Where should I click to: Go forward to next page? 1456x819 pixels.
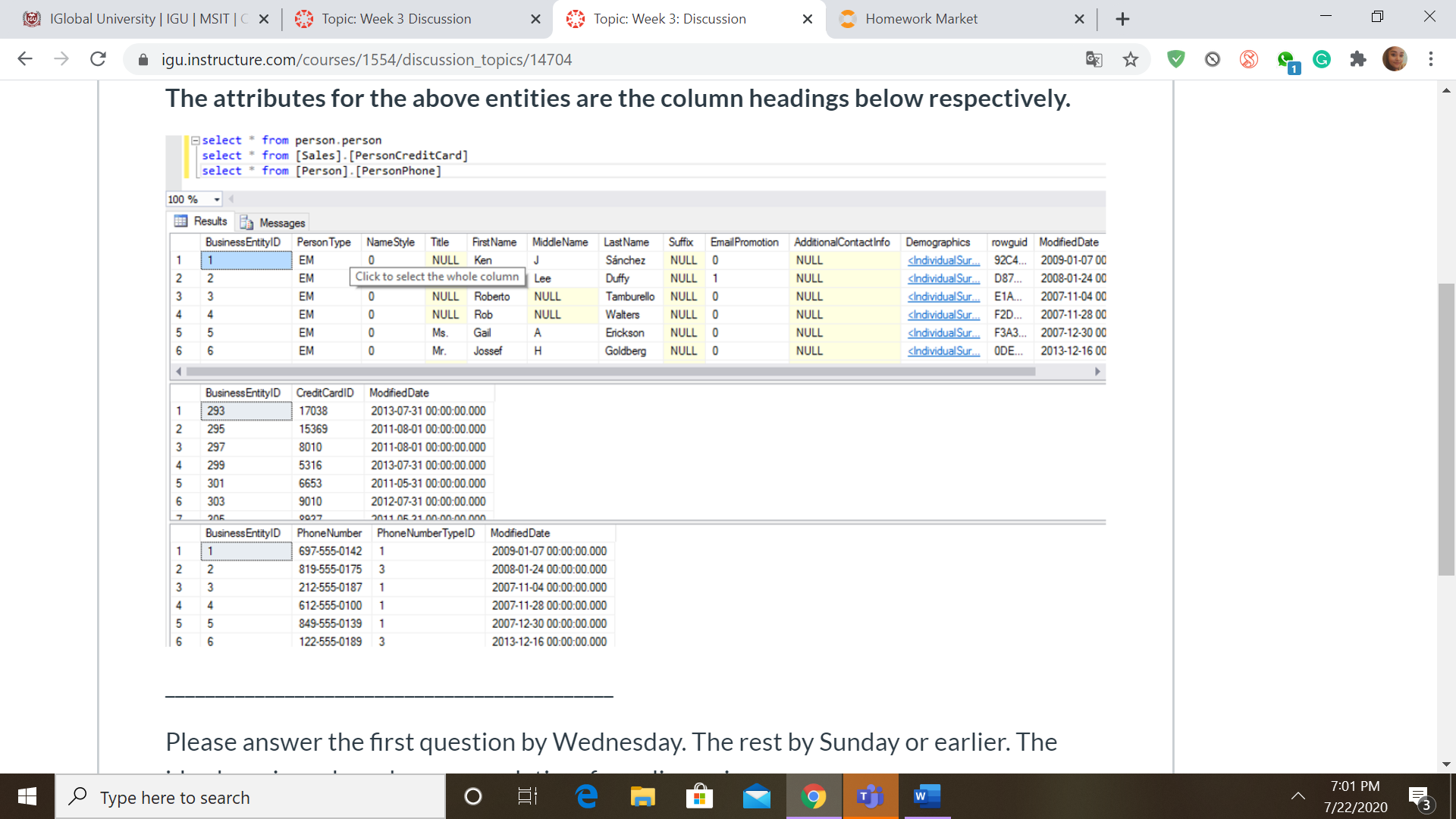pyautogui.click(x=61, y=59)
